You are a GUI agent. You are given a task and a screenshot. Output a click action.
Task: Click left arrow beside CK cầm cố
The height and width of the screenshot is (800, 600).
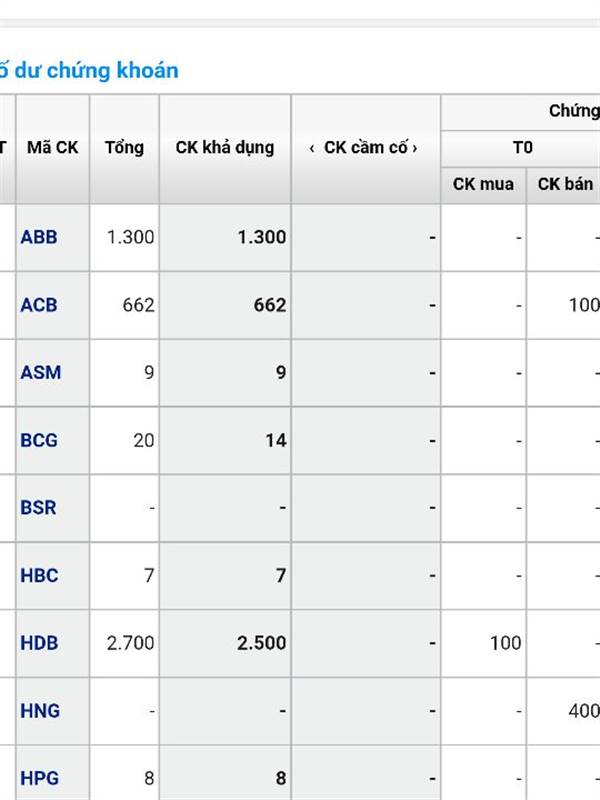click(312, 148)
